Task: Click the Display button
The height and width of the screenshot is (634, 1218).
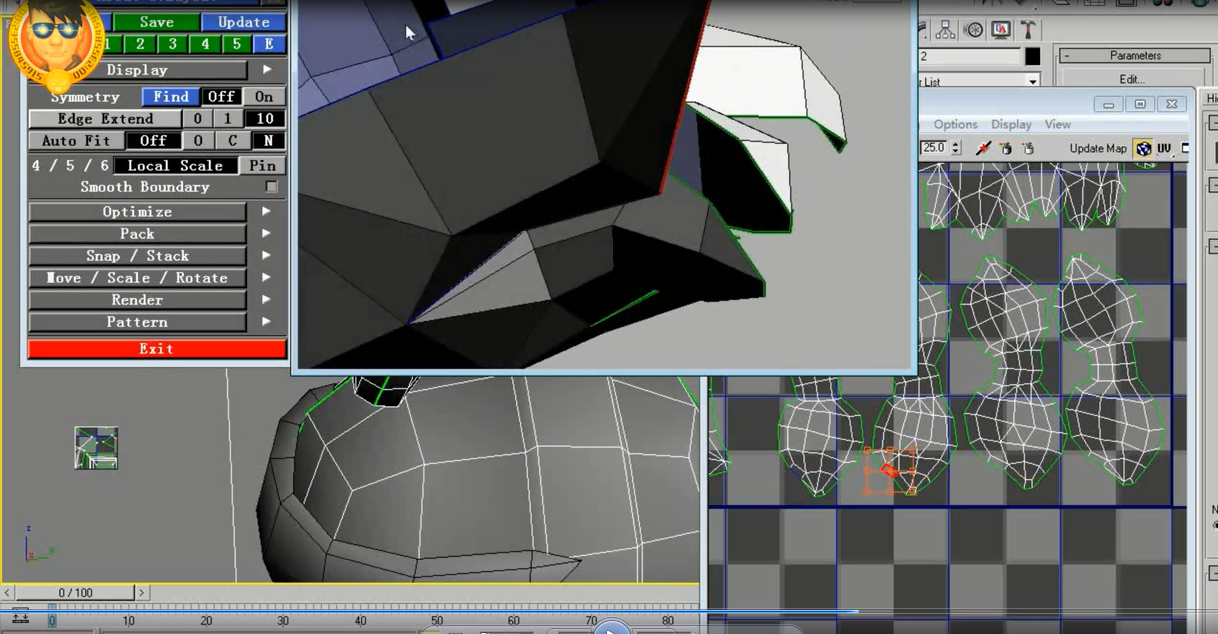Action: [137, 70]
